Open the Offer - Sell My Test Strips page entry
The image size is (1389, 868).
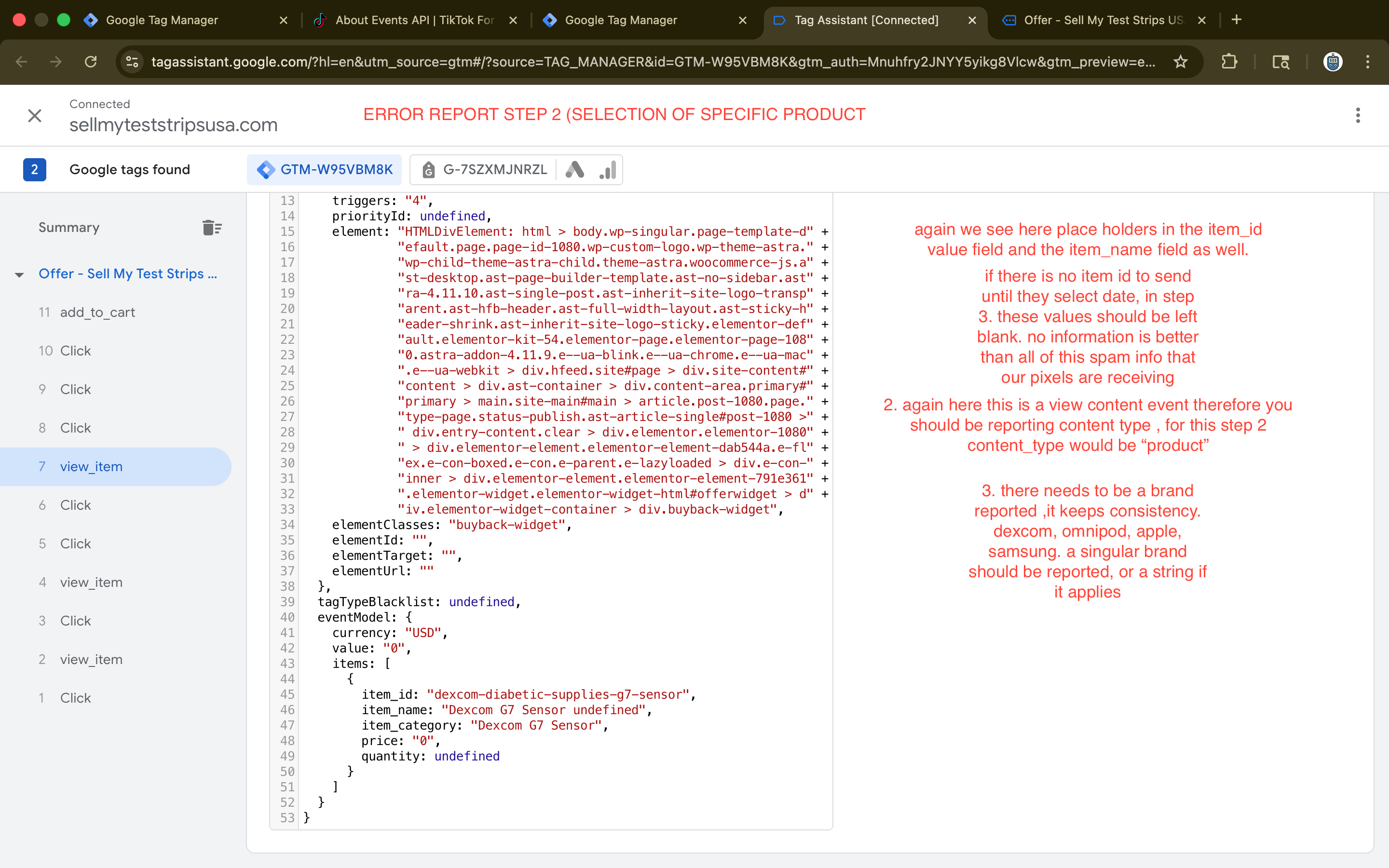click(127, 274)
